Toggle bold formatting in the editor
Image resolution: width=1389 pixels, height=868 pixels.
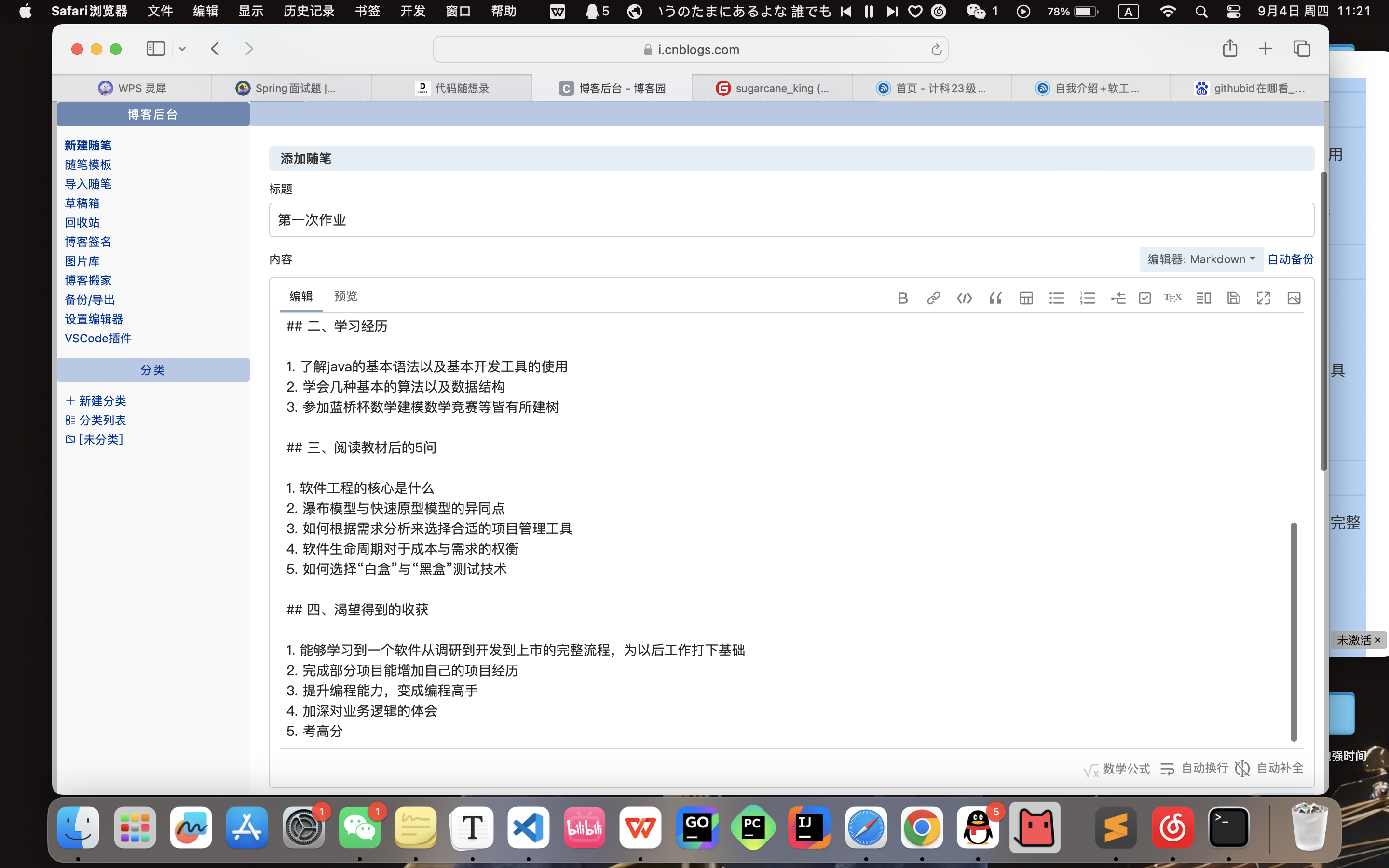click(x=902, y=298)
